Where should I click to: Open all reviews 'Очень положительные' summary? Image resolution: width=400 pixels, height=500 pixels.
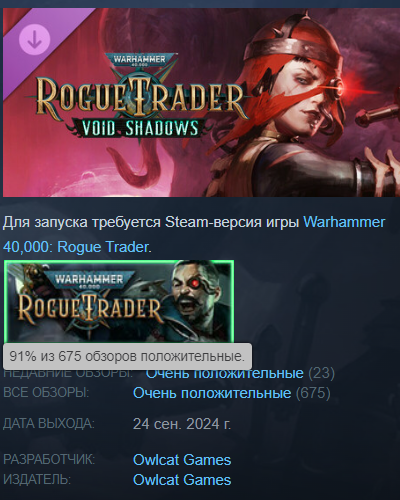pos(212,393)
